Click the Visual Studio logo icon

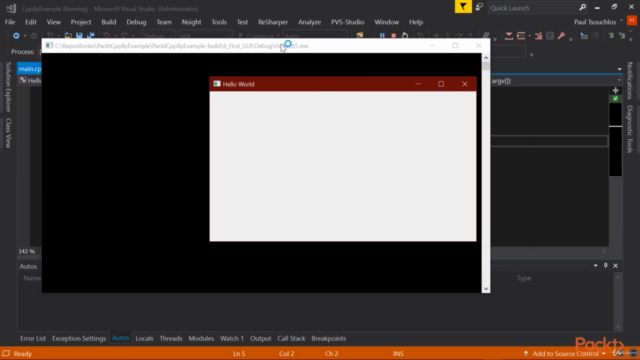(x=11, y=8)
